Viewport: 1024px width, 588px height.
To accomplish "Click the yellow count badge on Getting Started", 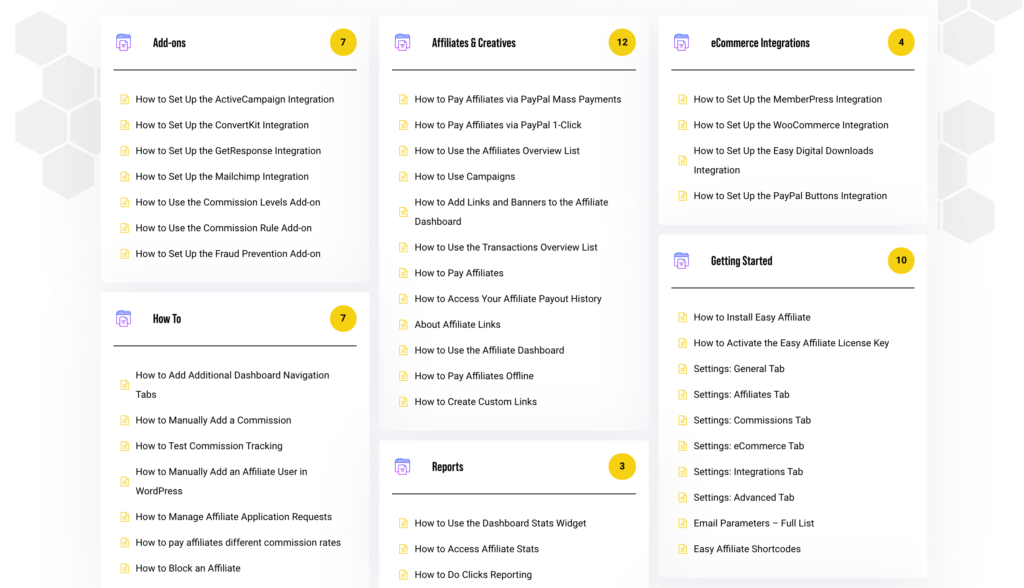I will point(901,260).
